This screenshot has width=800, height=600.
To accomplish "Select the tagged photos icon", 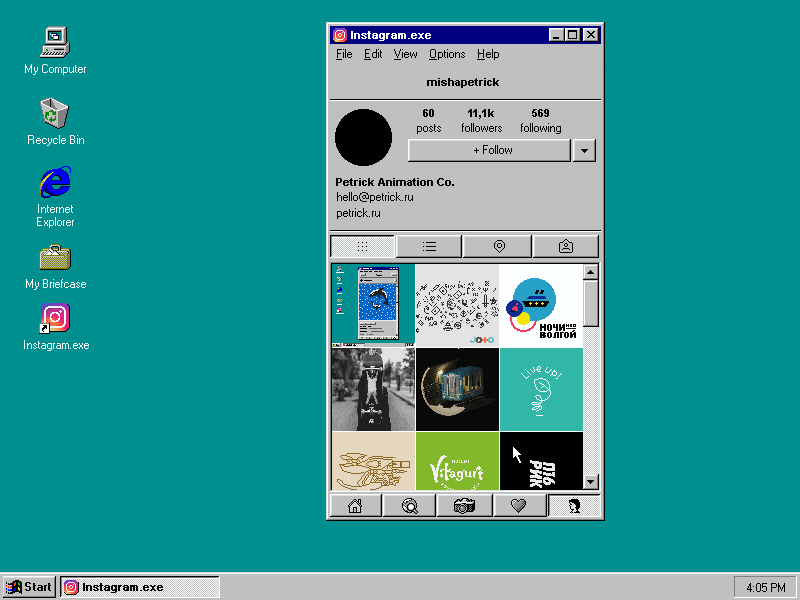I will click(565, 245).
